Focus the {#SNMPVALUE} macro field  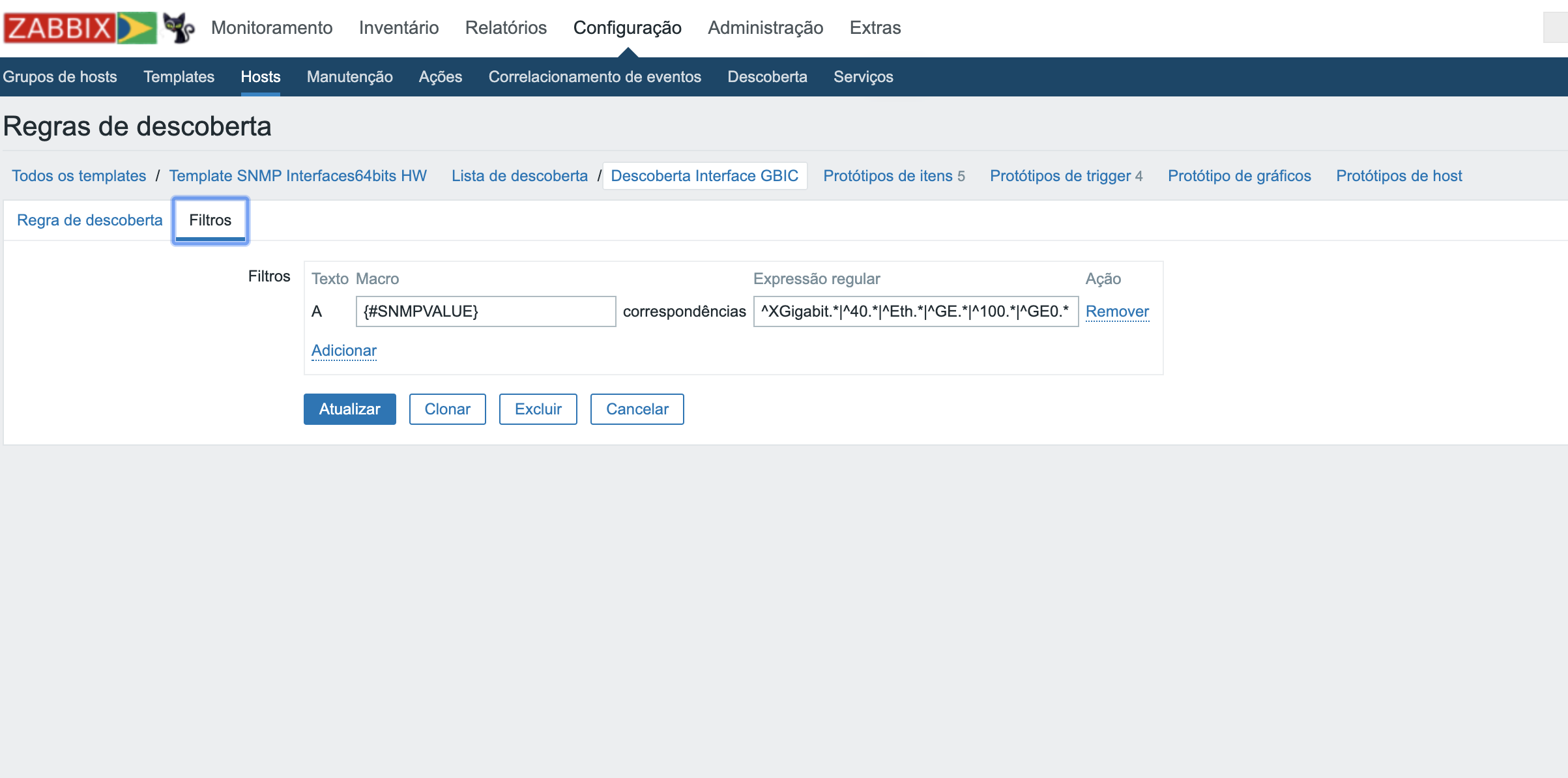[x=486, y=311]
